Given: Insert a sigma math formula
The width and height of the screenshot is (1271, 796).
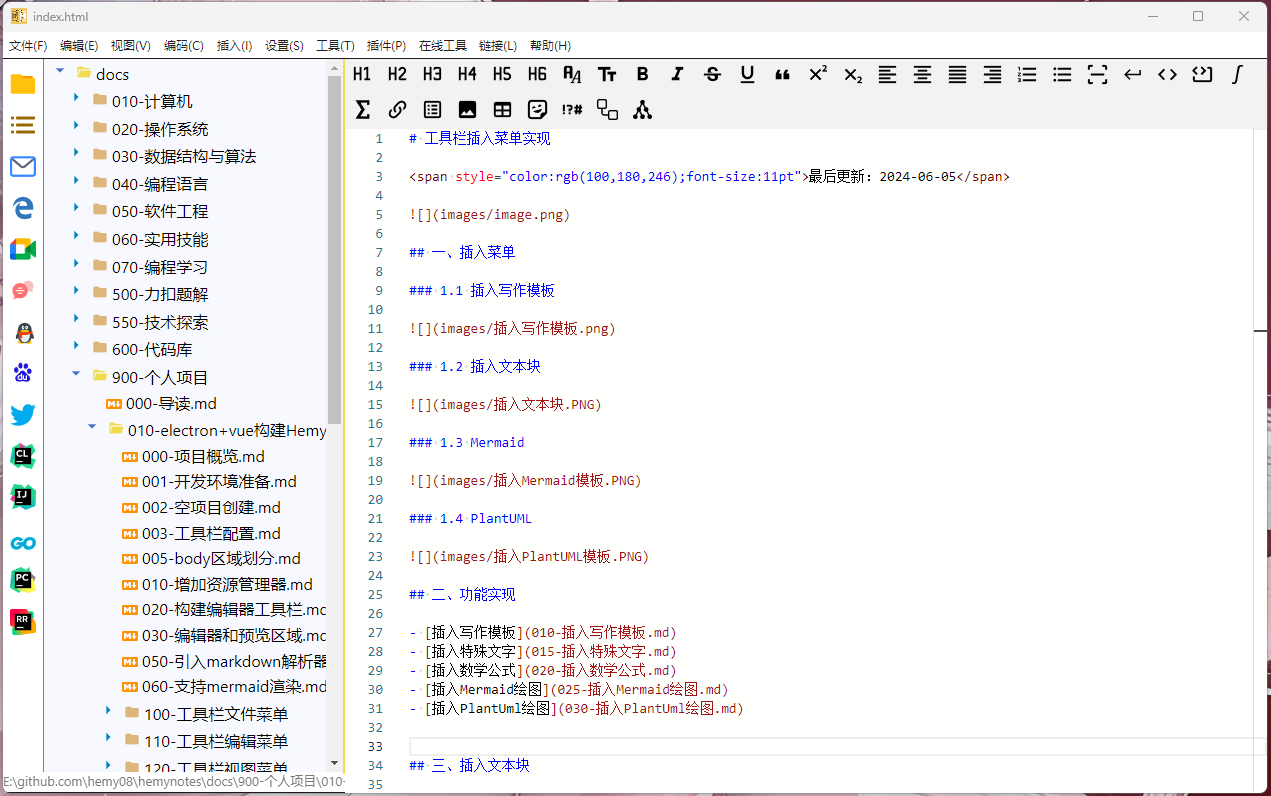Looking at the screenshot, I should pyautogui.click(x=362, y=110).
